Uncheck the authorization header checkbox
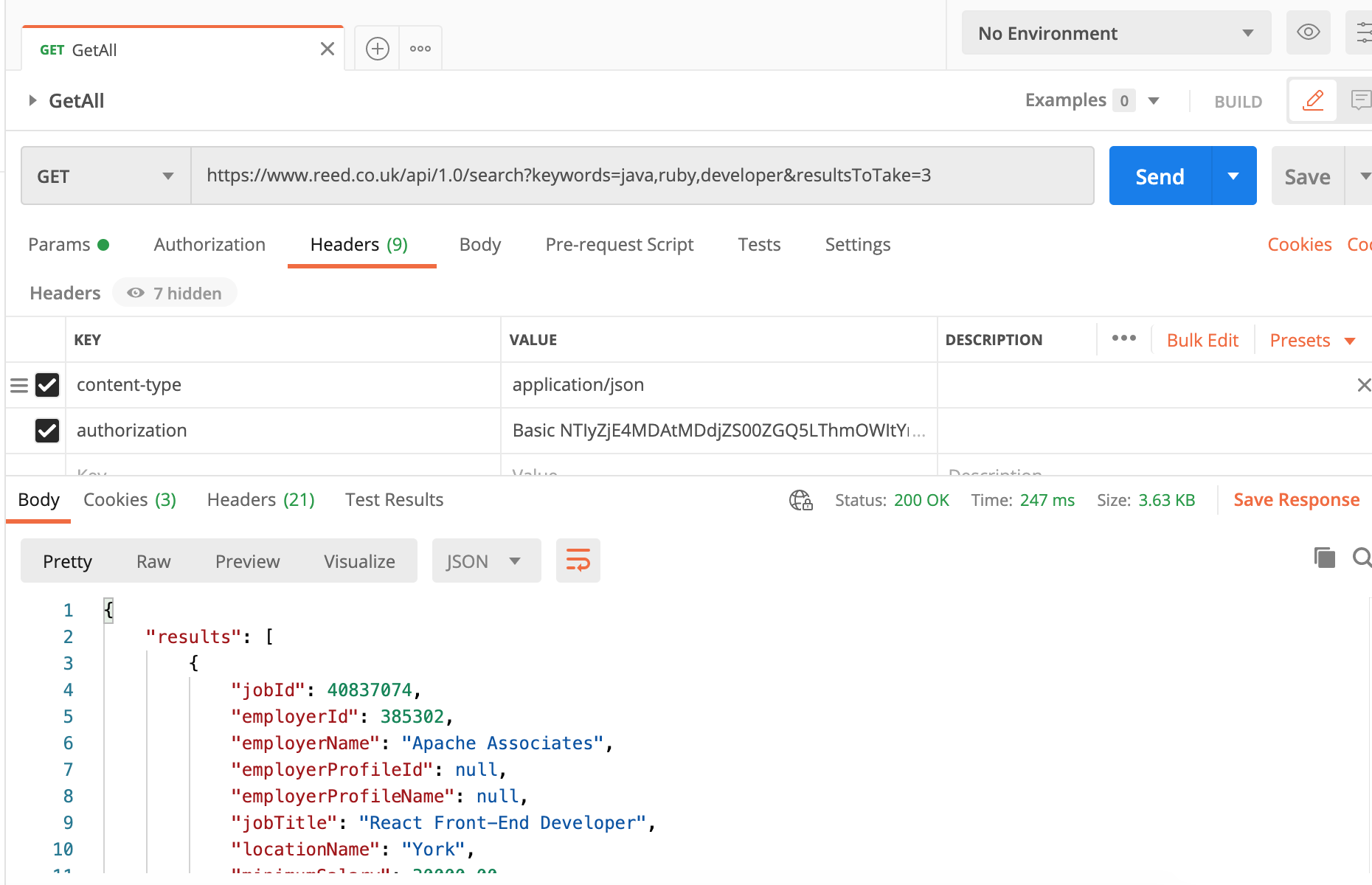The width and height of the screenshot is (1372, 885). [47, 431]
